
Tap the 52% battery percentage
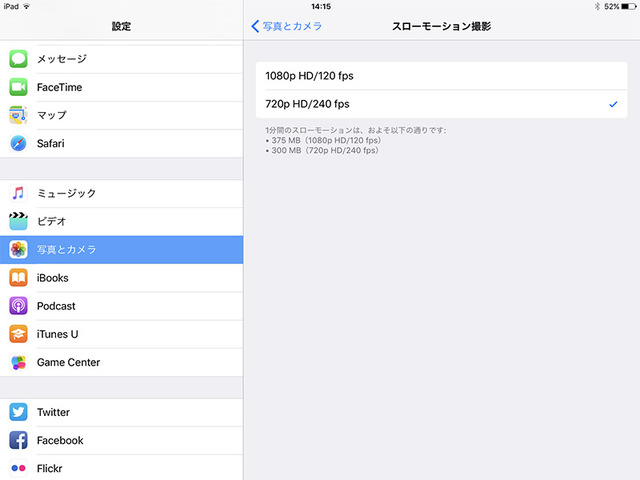(611, 6)
